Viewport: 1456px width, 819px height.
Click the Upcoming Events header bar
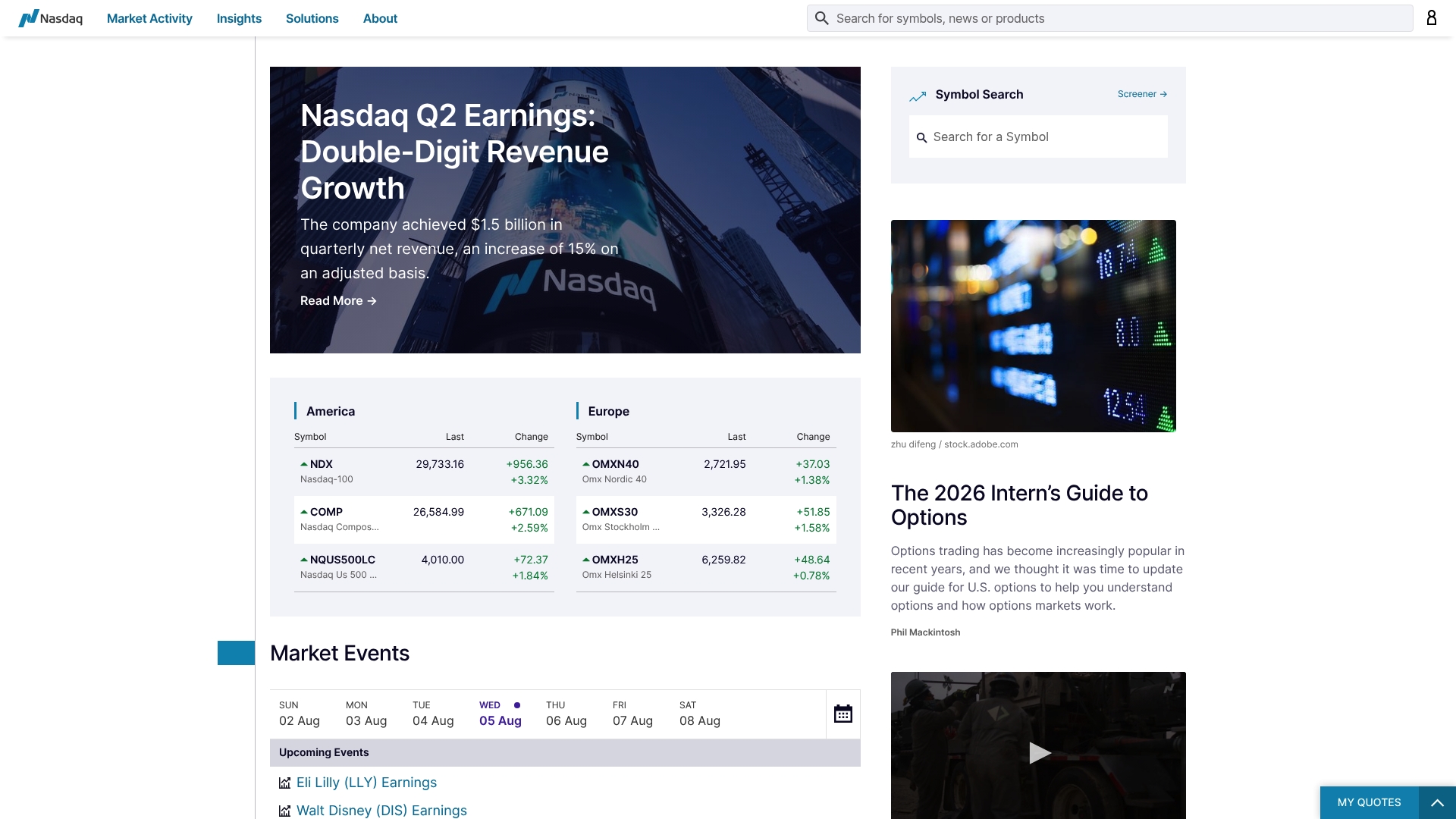tap(565, 752)
